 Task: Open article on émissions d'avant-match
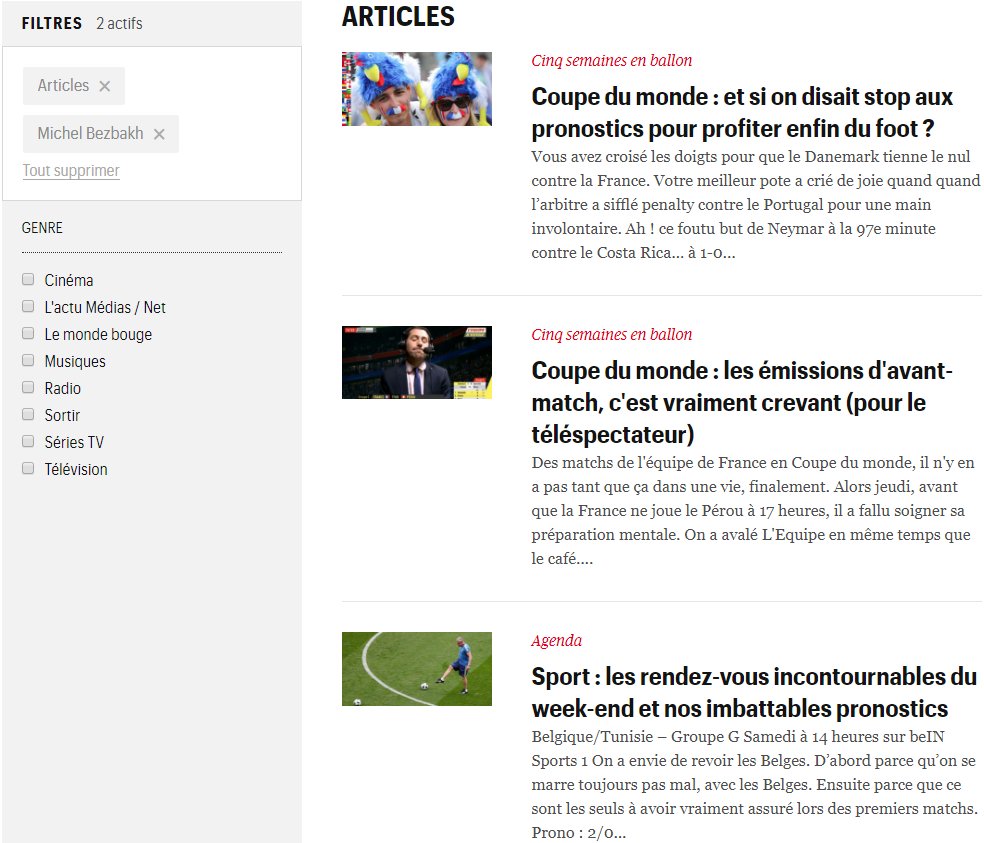point(742,402)
